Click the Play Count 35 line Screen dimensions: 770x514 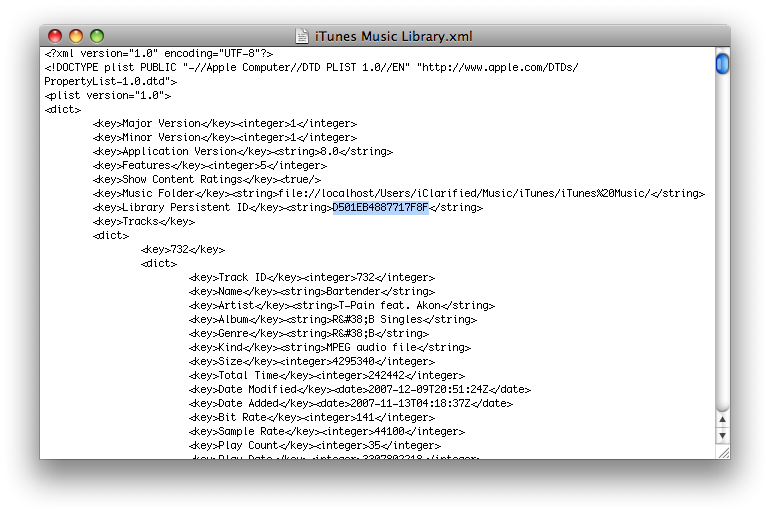[x=315, y=445]
